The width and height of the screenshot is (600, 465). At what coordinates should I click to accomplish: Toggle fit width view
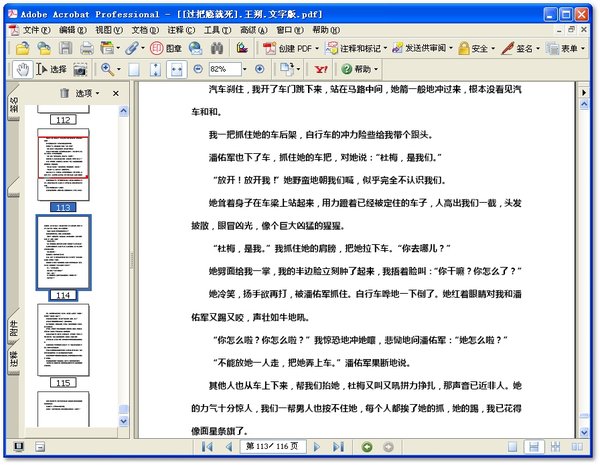coord(176,70)
